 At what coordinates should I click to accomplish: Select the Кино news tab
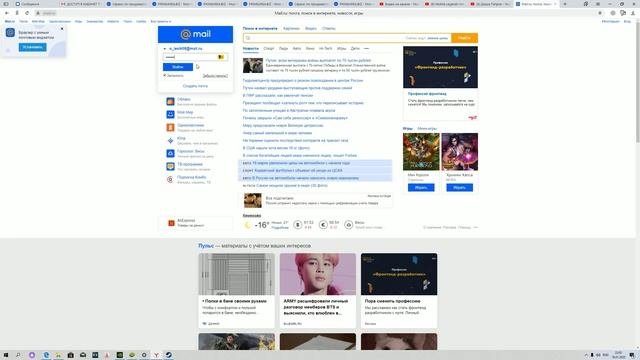[310, 49]
